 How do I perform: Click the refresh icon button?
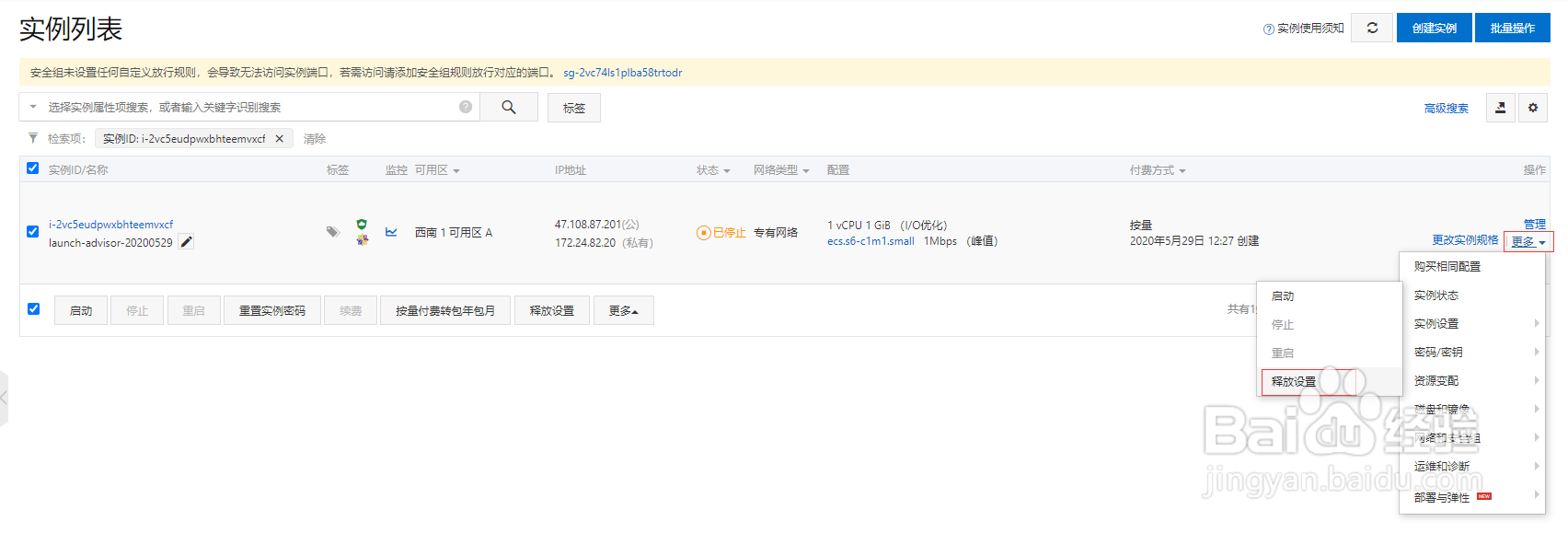coord(1372,28)
